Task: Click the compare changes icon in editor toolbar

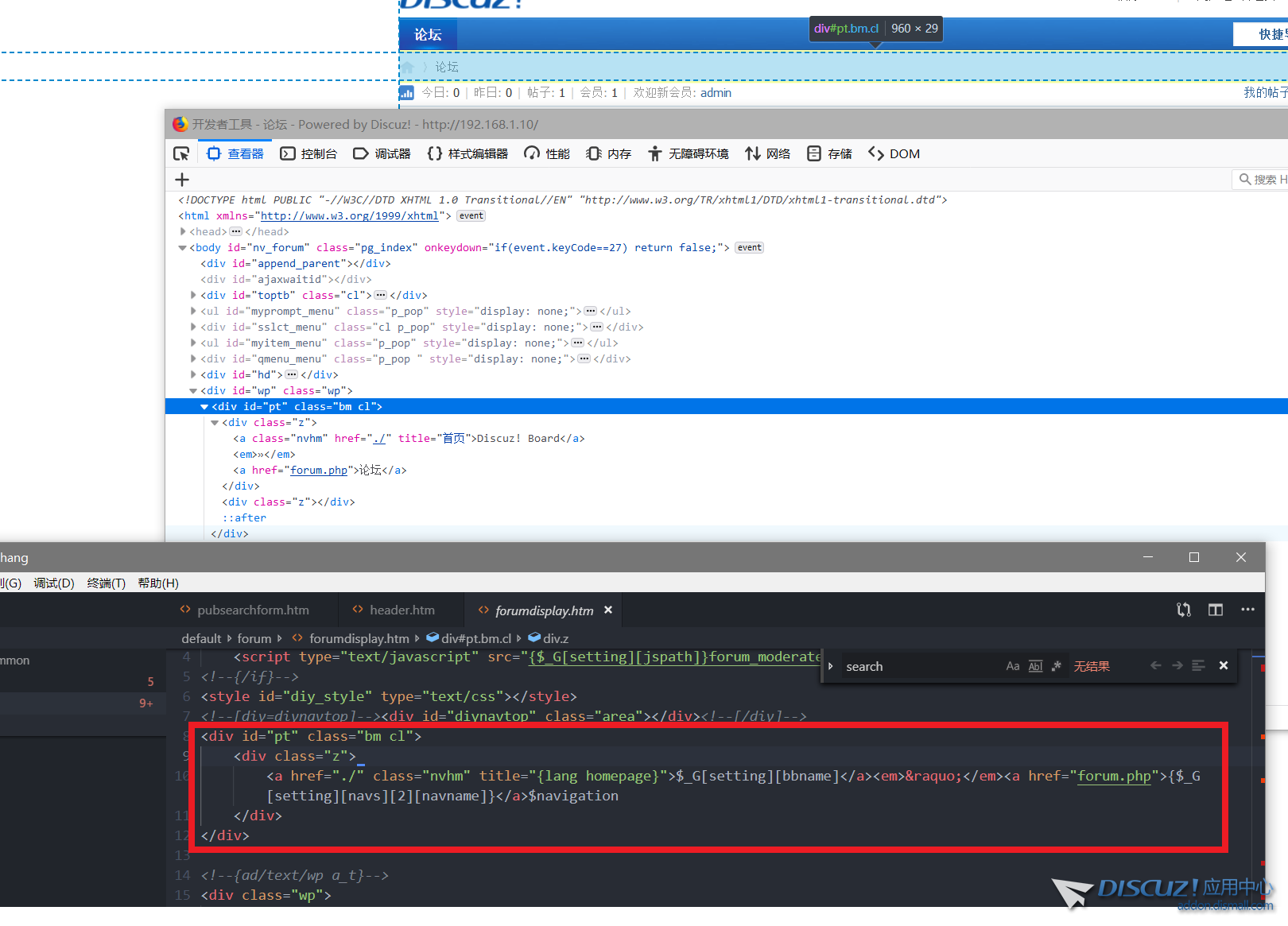Action: coord(1183,610)
